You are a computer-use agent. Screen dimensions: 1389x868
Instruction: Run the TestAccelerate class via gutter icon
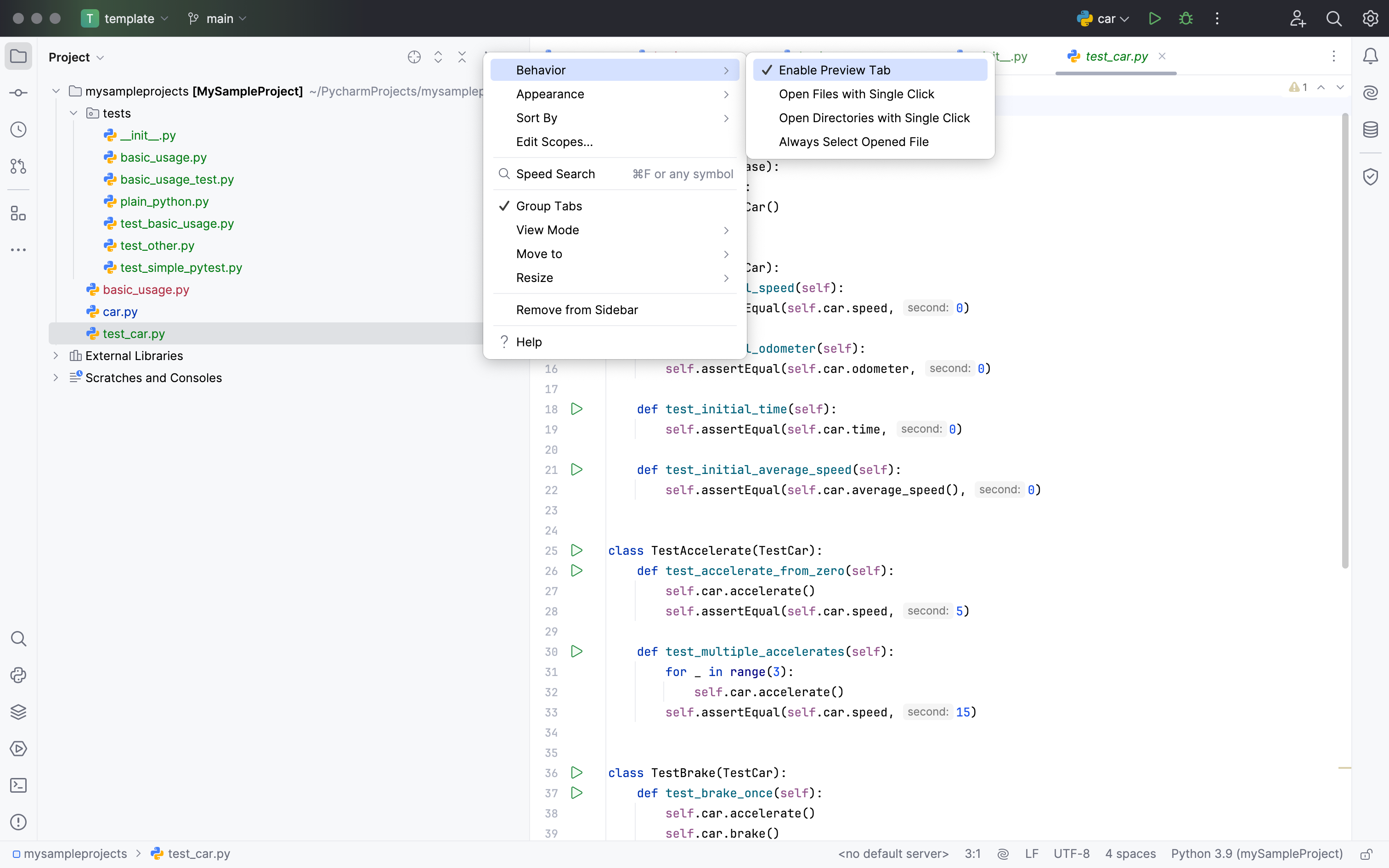577,550
